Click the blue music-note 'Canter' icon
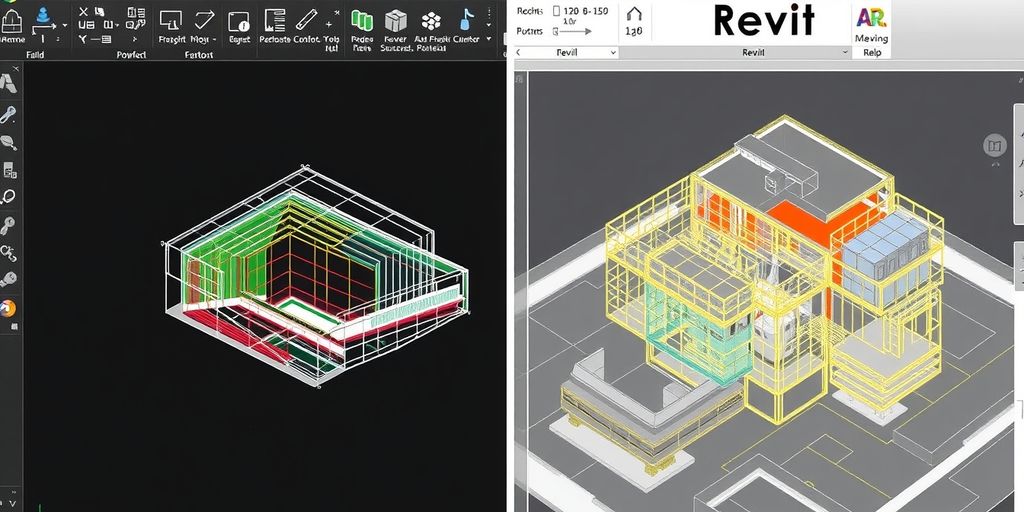 click(466, 20)
